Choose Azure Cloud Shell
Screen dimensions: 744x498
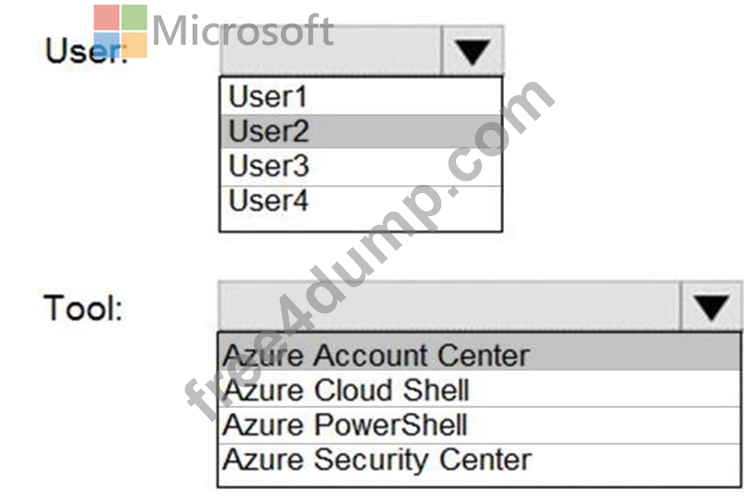(479, 389)
